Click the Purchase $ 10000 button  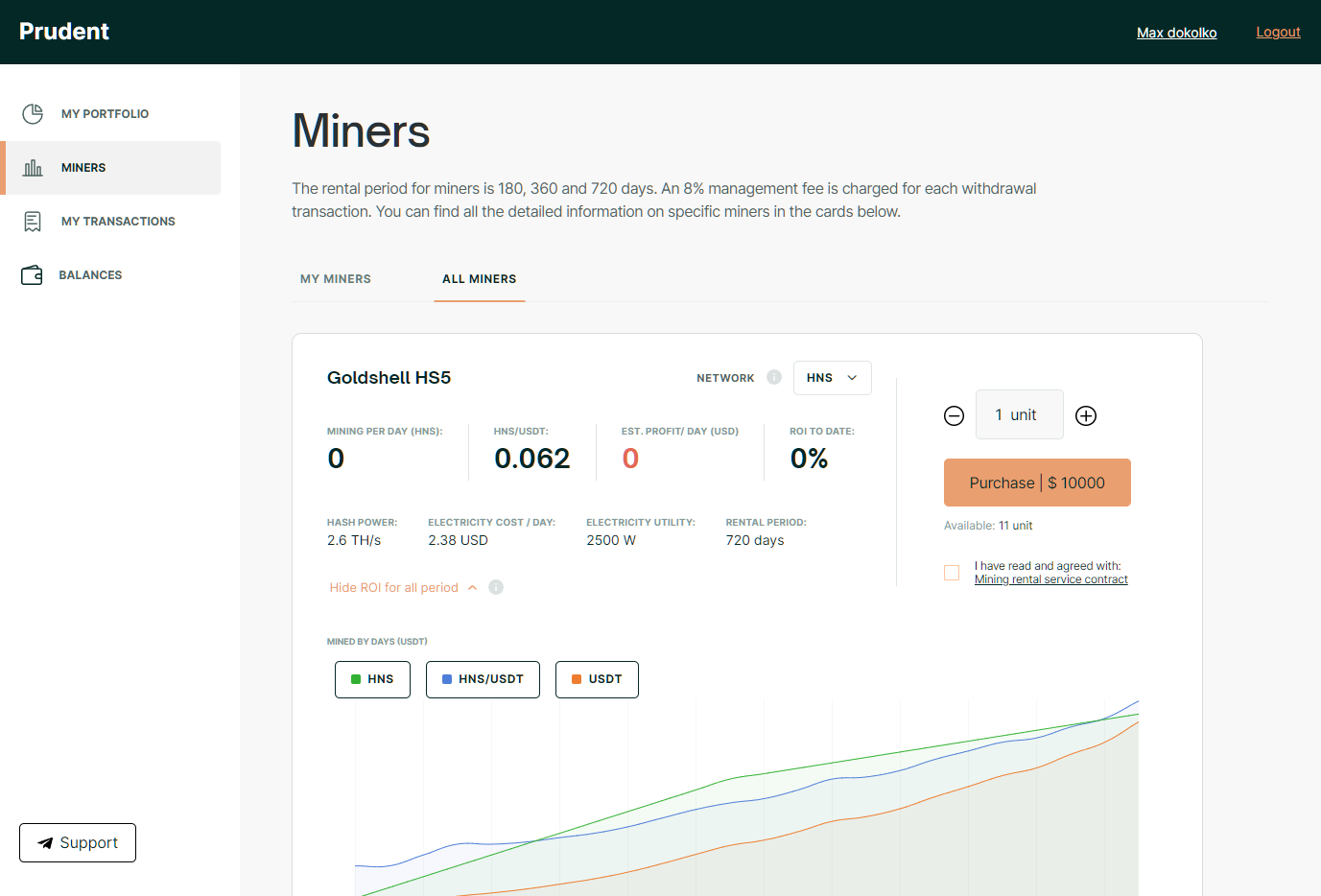click(x=1037, y=483)
